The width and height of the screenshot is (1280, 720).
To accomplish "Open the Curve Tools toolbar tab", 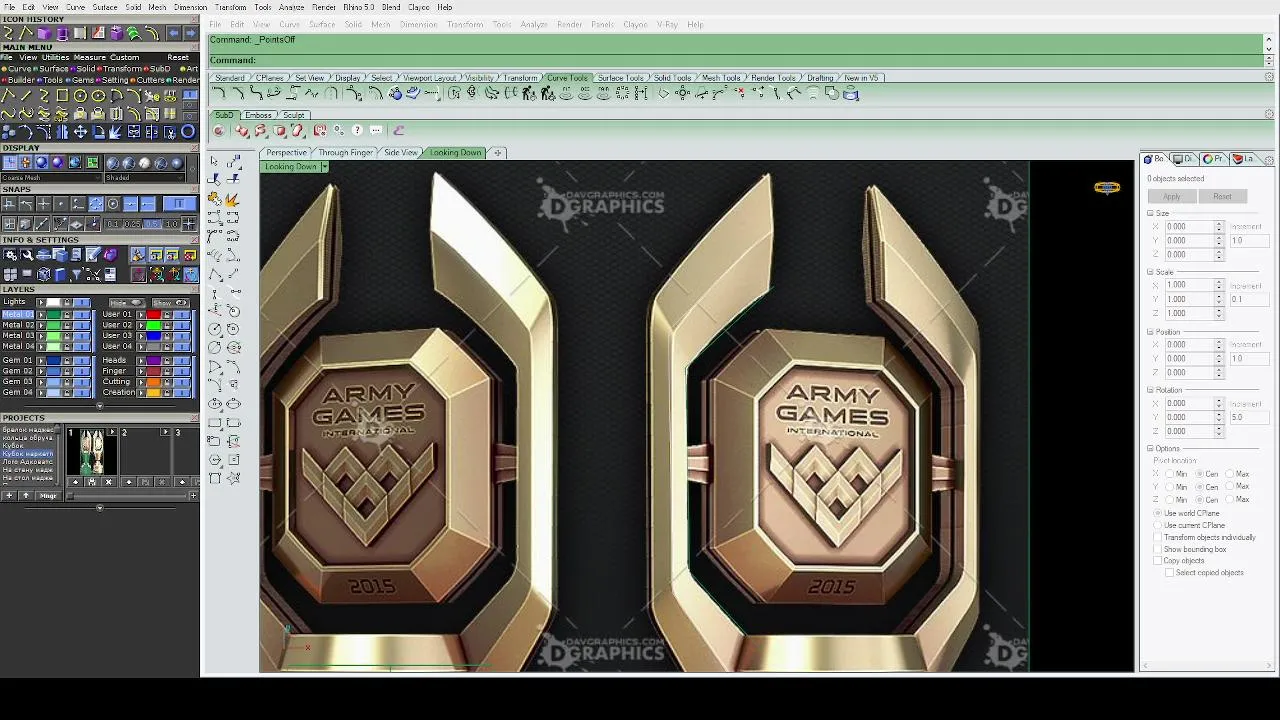I will pos(568,78).
